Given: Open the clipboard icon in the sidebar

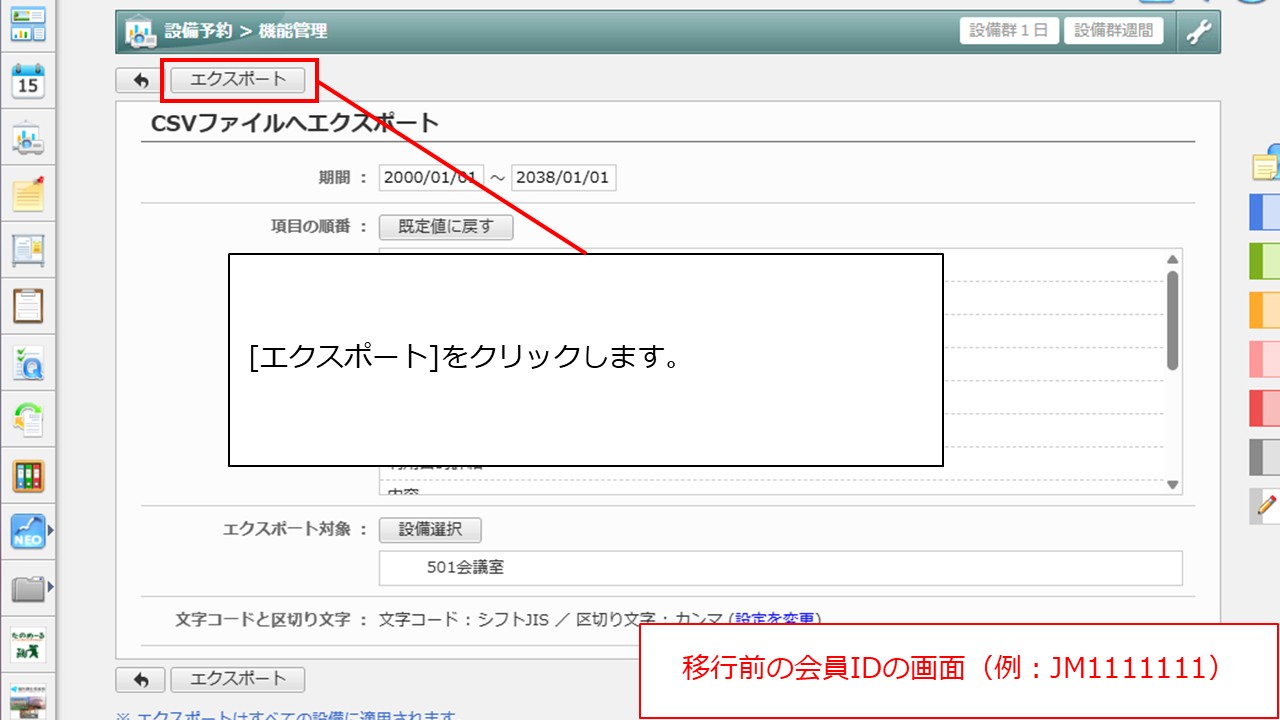Looking at the screenshot, I should click(x=28, y=305).
